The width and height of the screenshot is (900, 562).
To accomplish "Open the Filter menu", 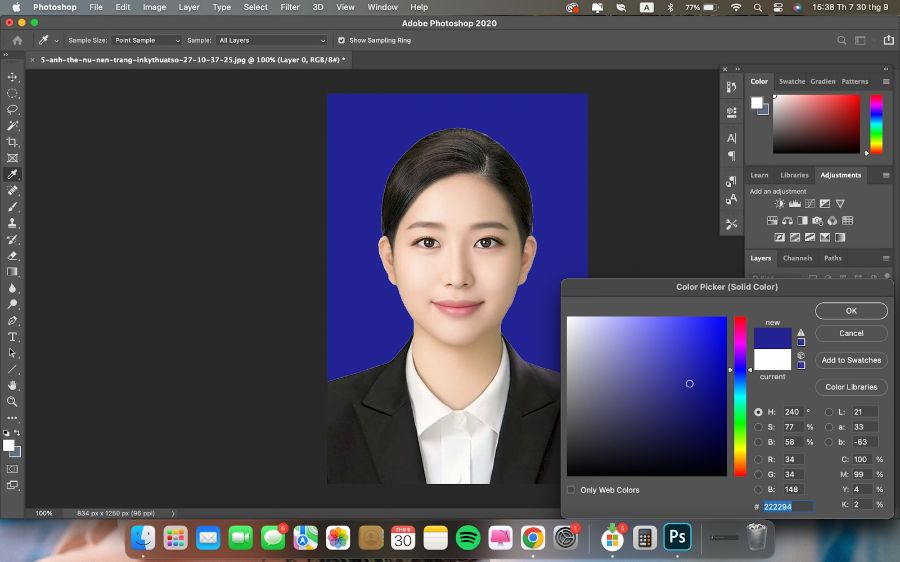I will pyautogui.click(x=290, y=7).
